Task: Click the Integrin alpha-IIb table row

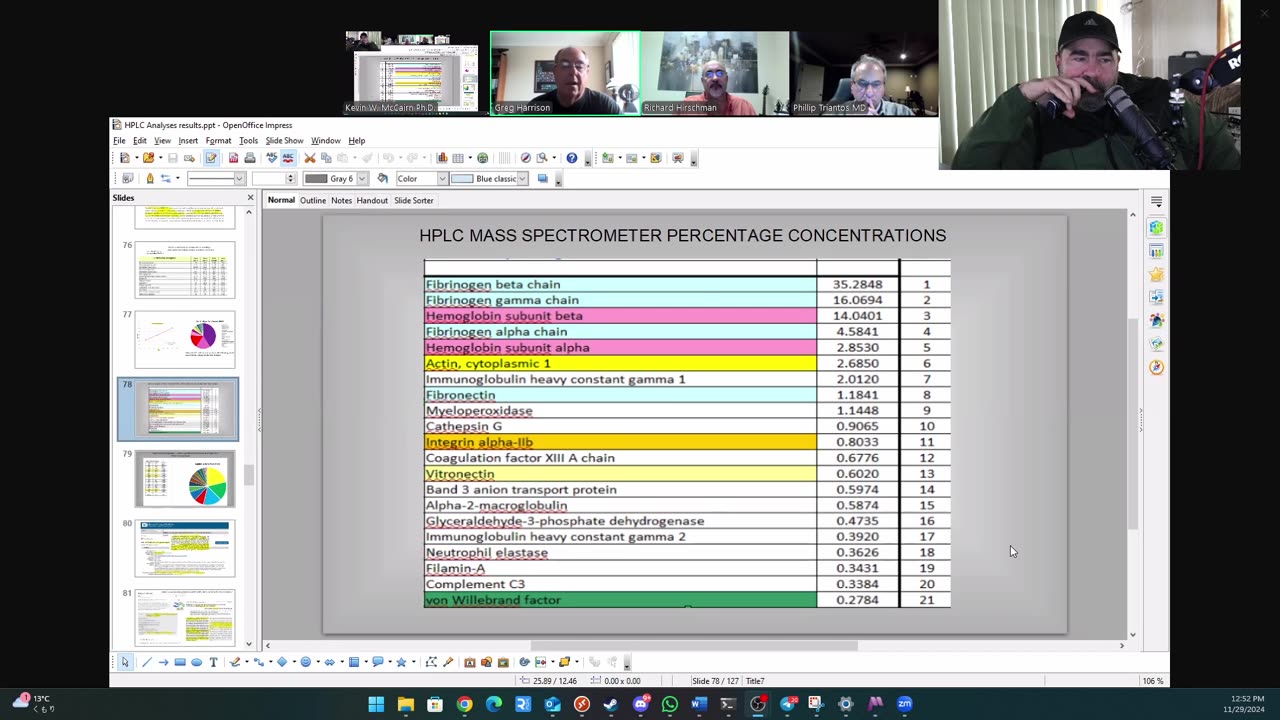Action: [x=687, y=442]
